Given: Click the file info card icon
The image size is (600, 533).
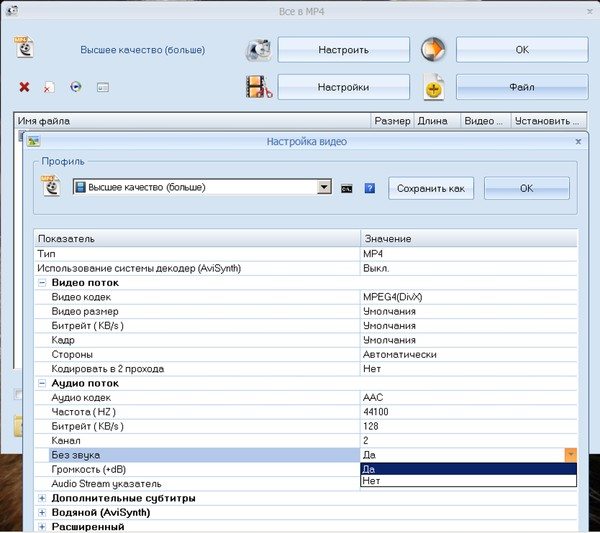Looking at the screenshot, I should 103,87.
